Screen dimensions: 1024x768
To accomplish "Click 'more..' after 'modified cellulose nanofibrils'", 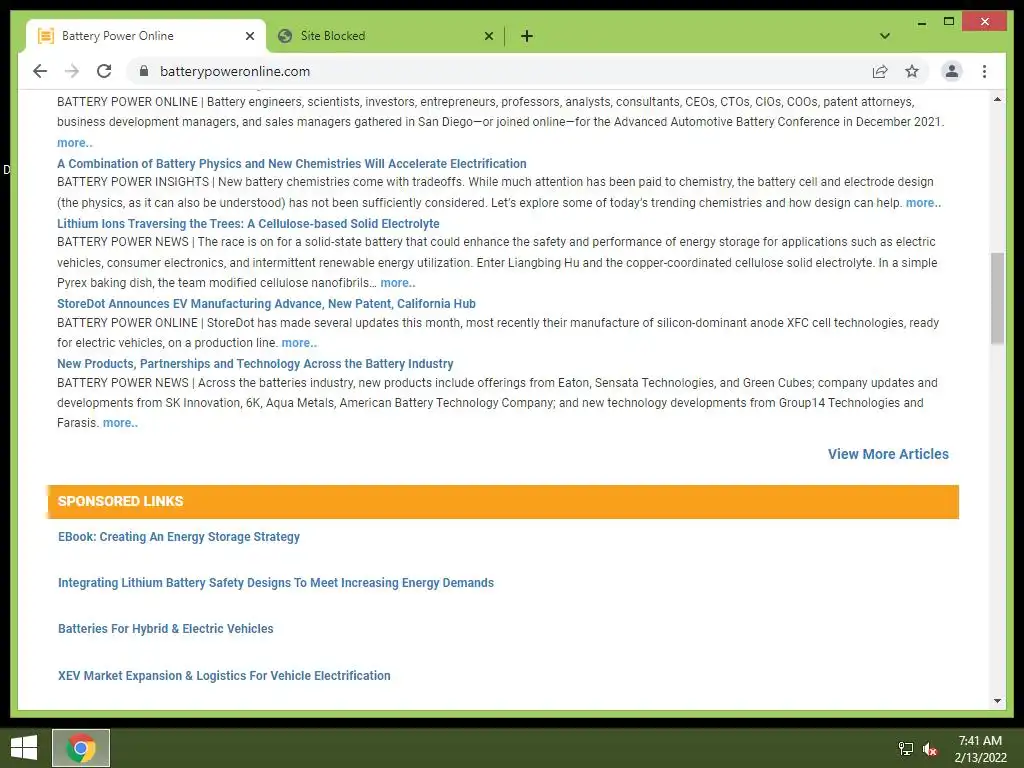I will 398,283.
